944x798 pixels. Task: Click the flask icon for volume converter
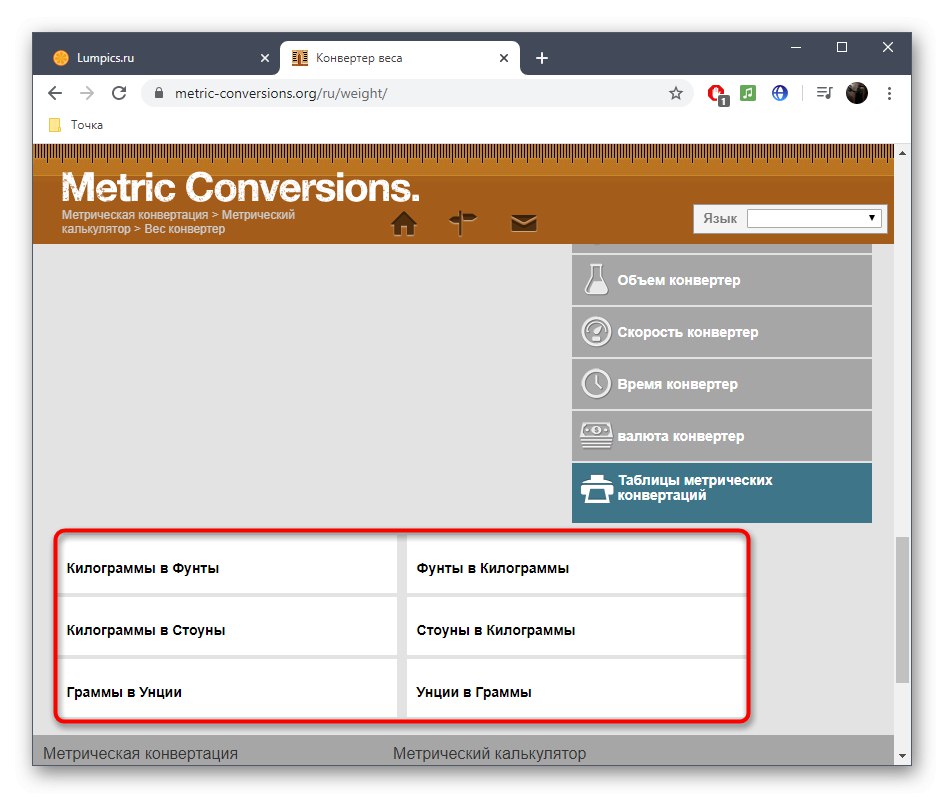click(x=596, y=279)
